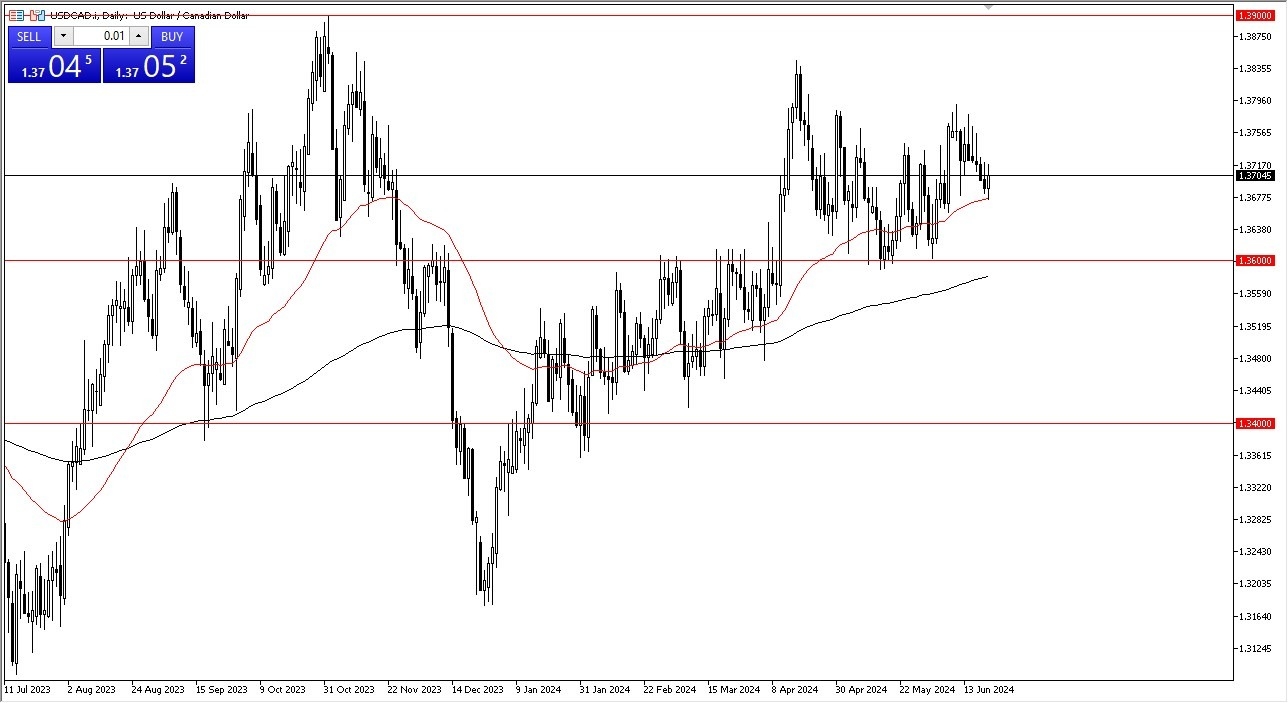The height and width of the screenshot is (703, 1288).
Task: Click the chart shift triangle marker at top
Action: 988,8
